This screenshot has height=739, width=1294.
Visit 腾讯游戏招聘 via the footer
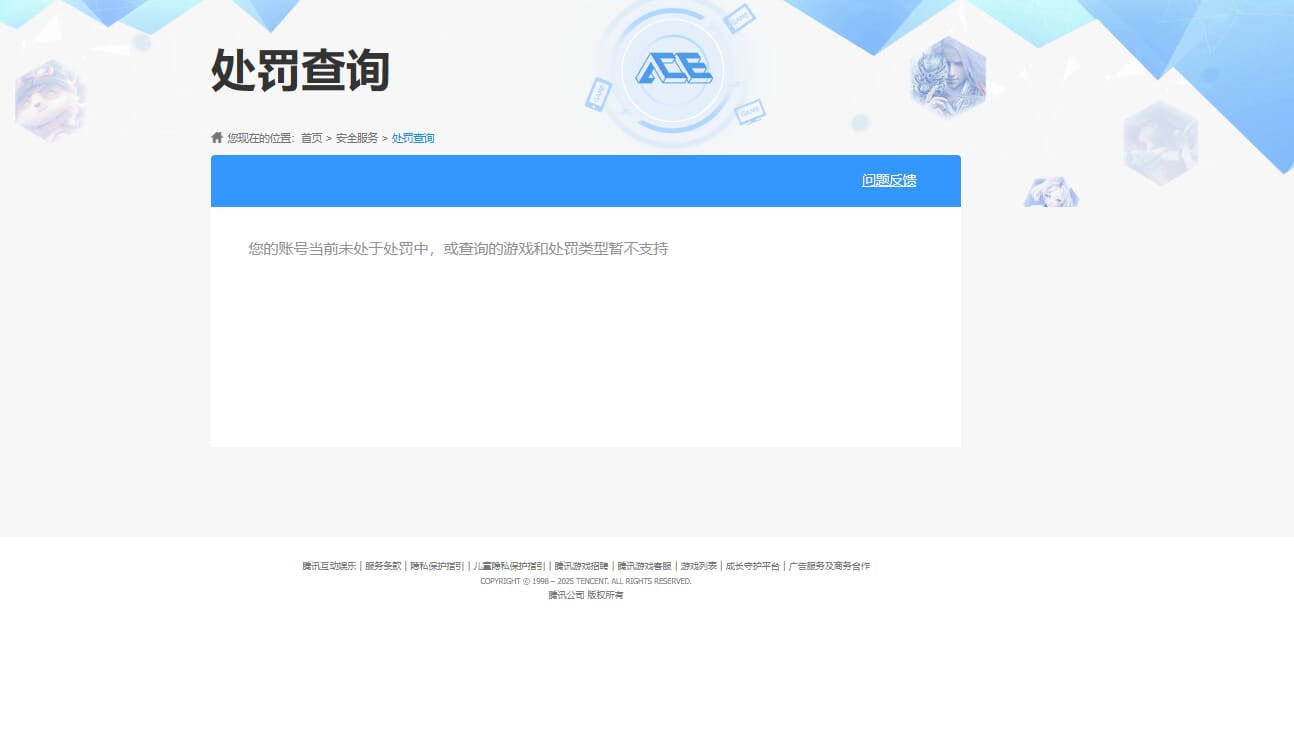tap(581, 566)
